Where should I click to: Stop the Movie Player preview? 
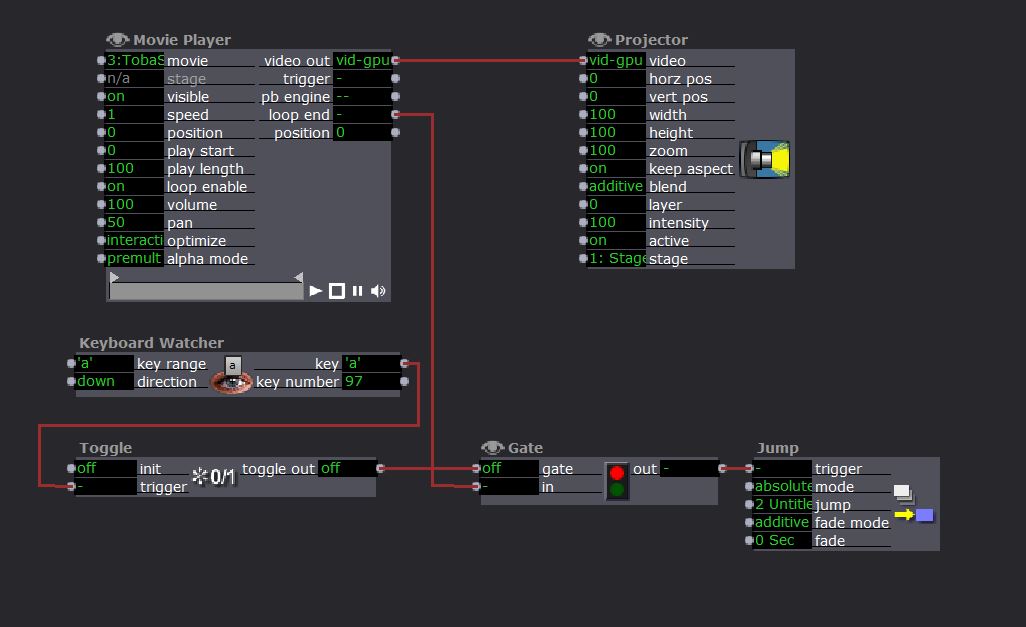[337, 291]
